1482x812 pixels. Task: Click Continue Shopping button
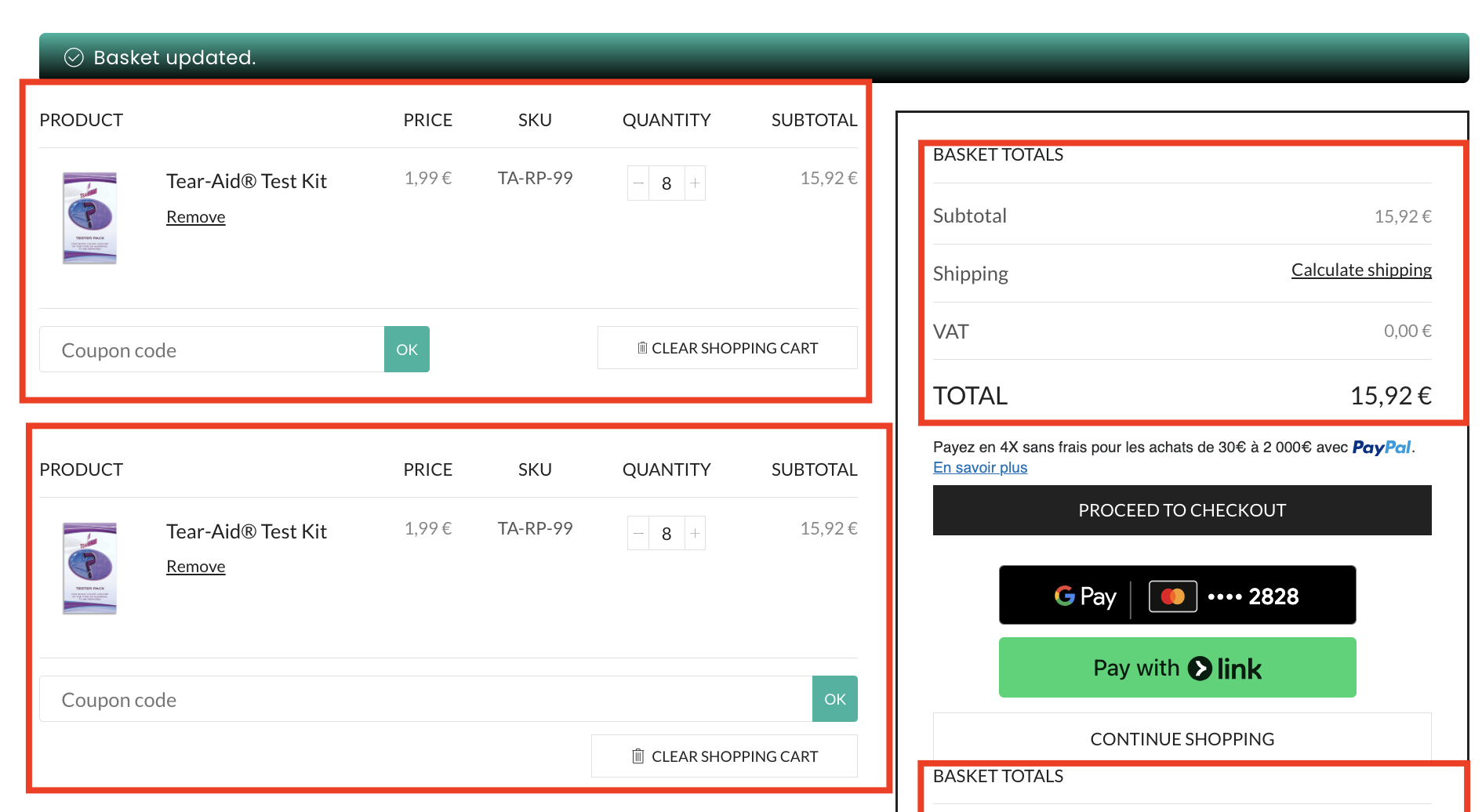click(x=1182, y=738)
